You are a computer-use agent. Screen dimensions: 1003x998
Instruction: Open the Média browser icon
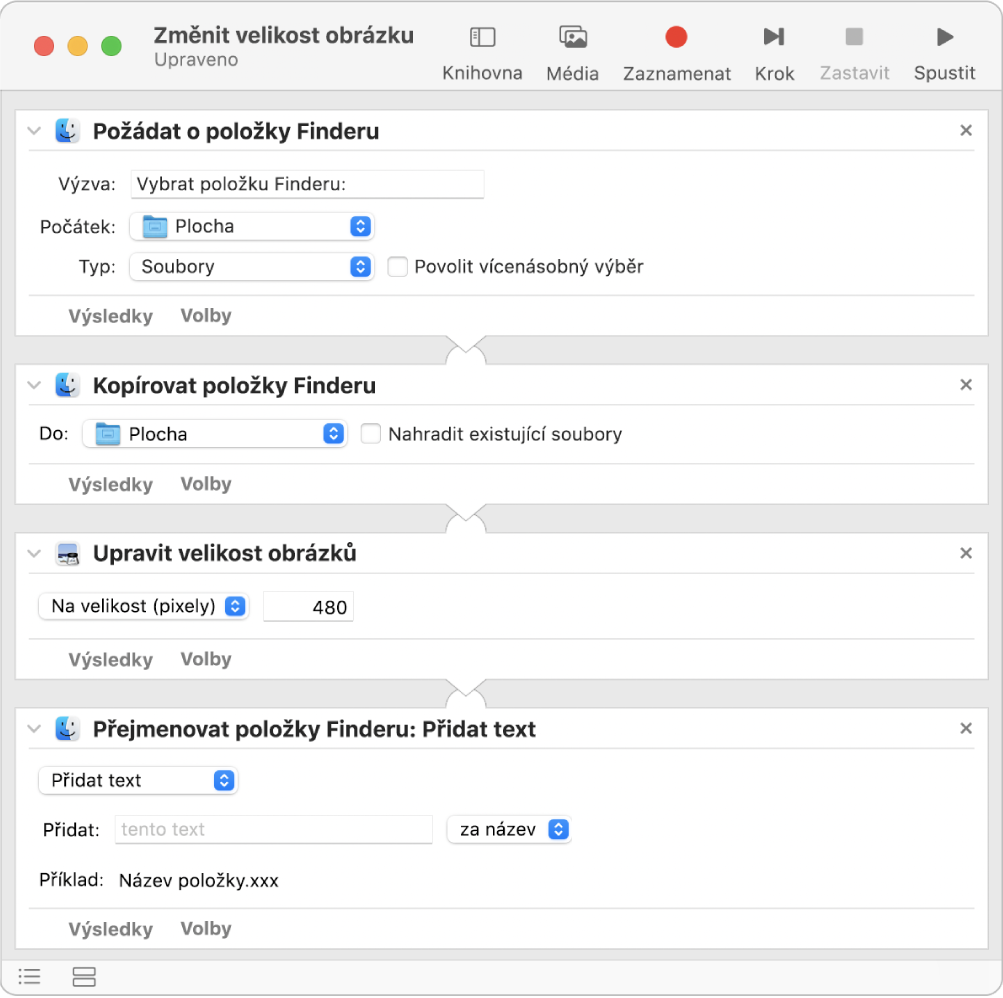tap(573, 38)
